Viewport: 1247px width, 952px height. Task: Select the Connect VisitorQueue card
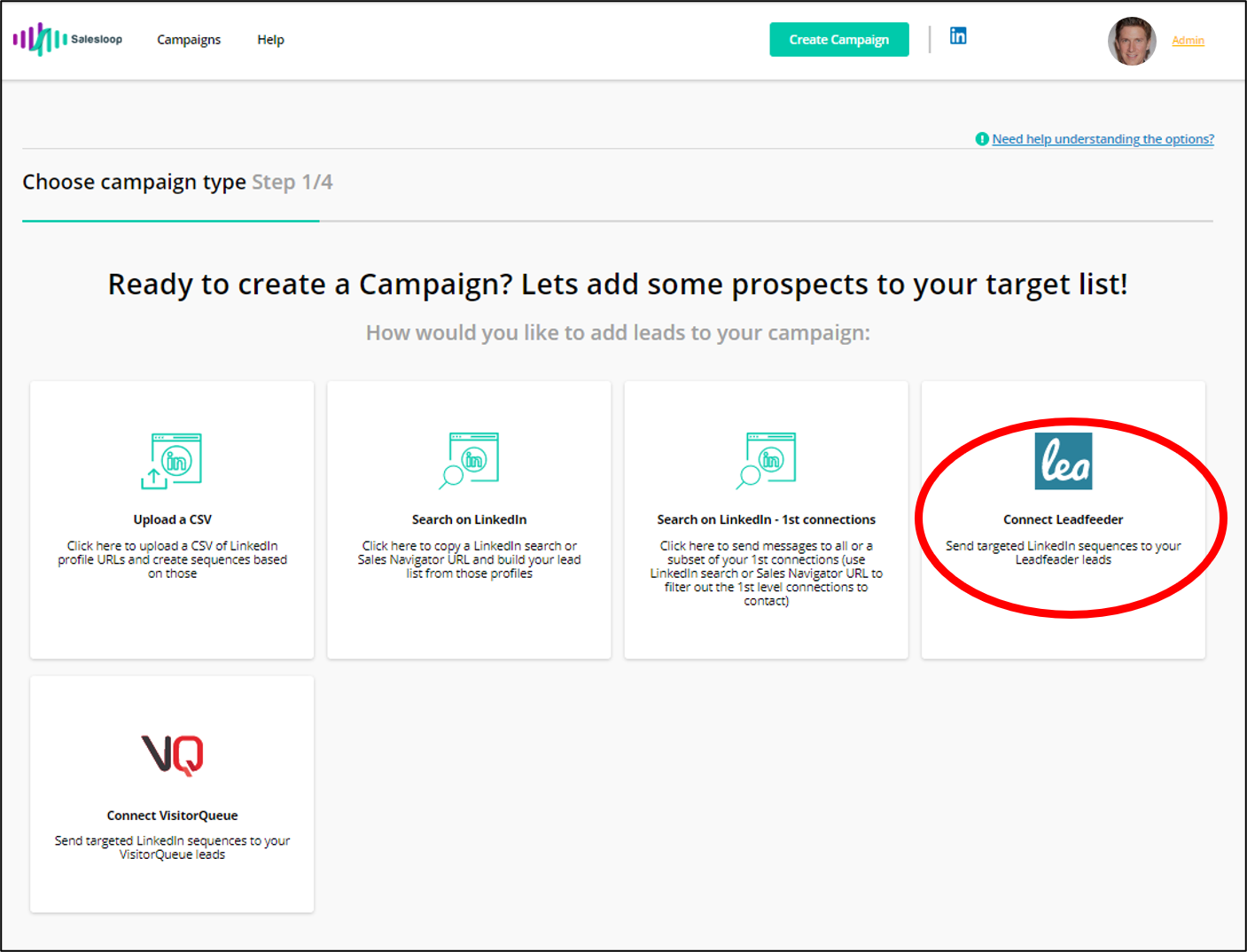(x=172, y=793)
